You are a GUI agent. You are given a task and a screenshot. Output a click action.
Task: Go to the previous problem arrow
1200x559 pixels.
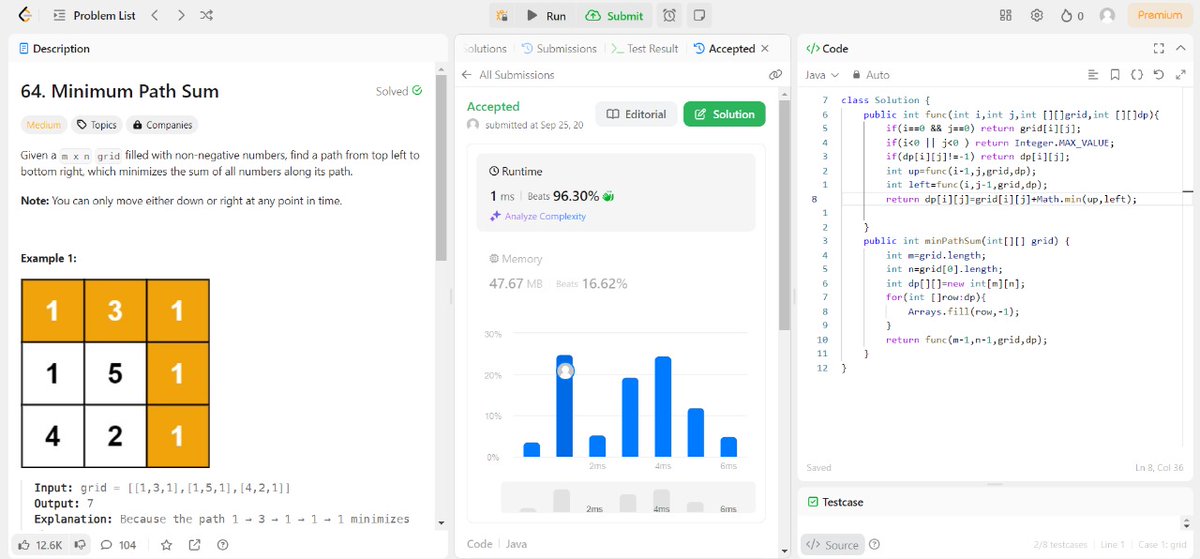point(154,15)
